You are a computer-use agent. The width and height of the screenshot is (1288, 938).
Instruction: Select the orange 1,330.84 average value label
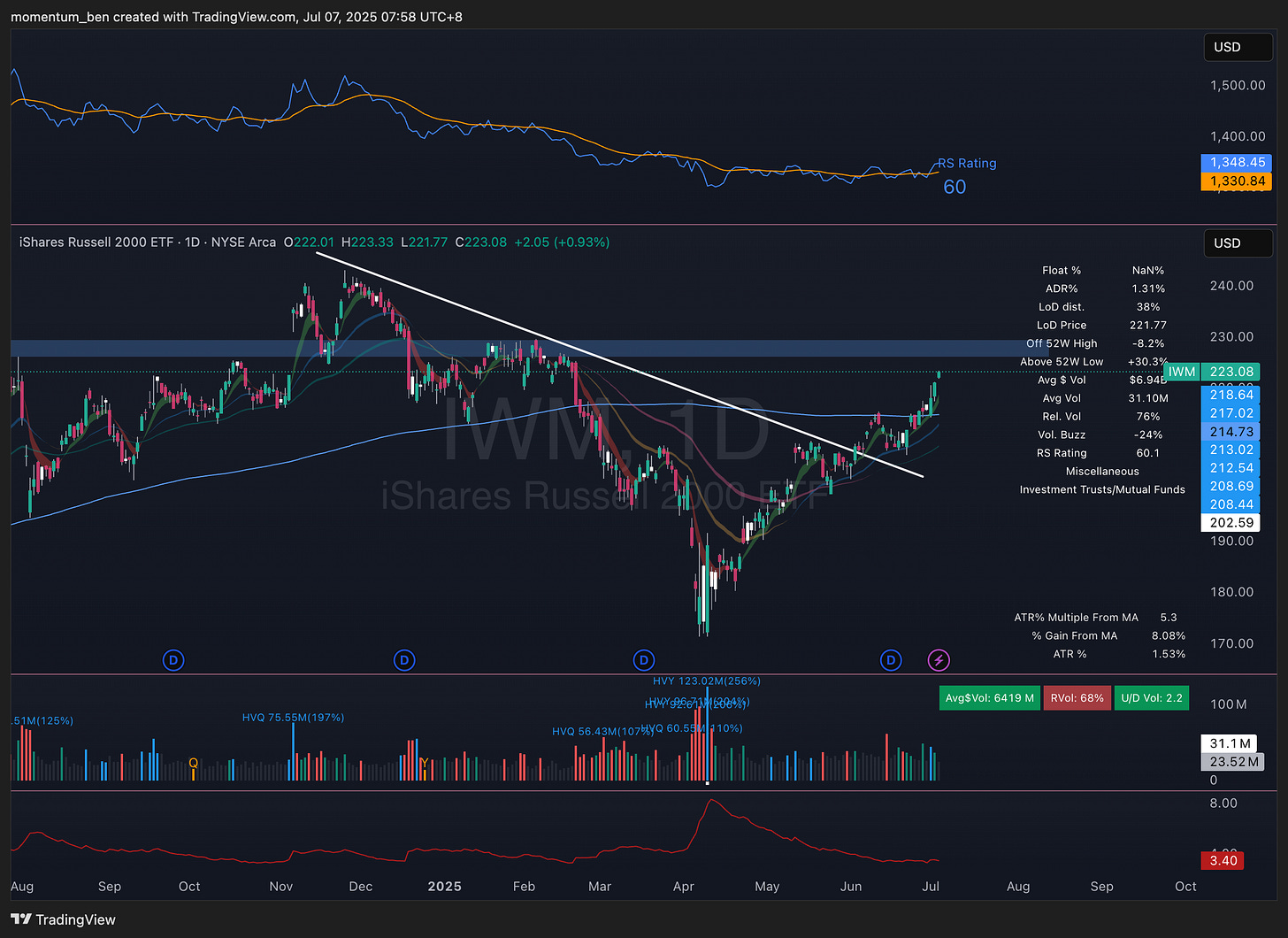coord(1237,181)
